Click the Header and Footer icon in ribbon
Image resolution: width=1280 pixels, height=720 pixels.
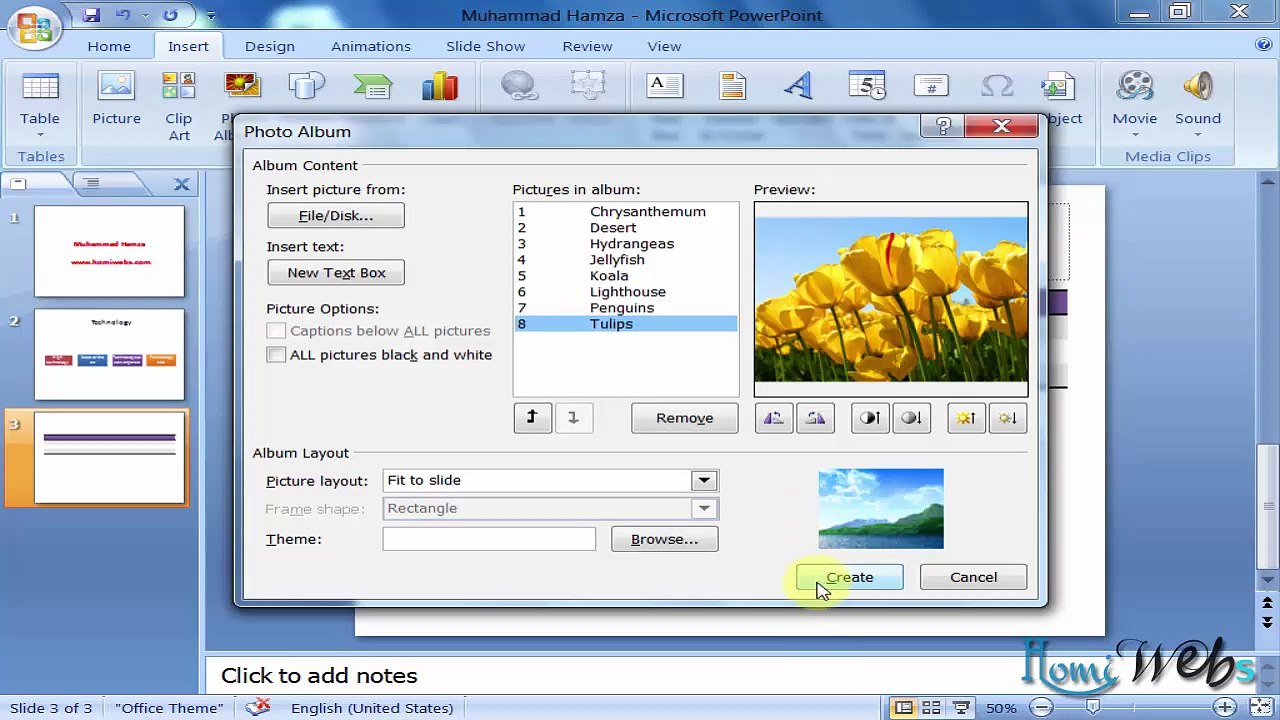pyautogui.click(x=732, y=88)
